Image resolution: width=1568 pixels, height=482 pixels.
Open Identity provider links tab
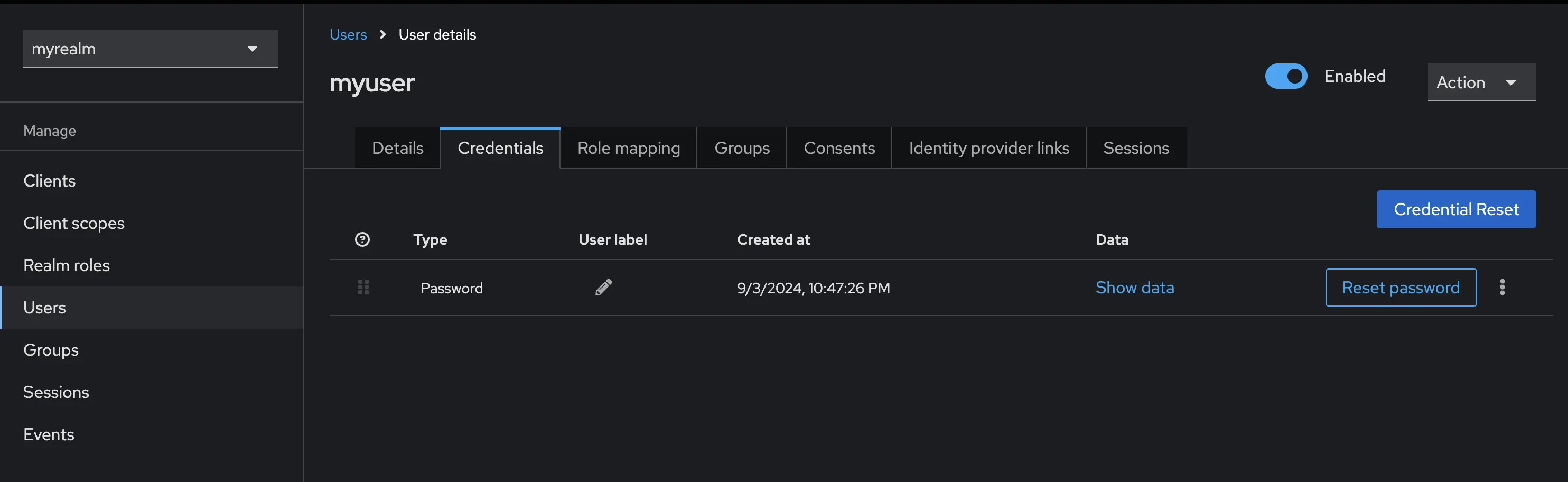click(988, 148)
